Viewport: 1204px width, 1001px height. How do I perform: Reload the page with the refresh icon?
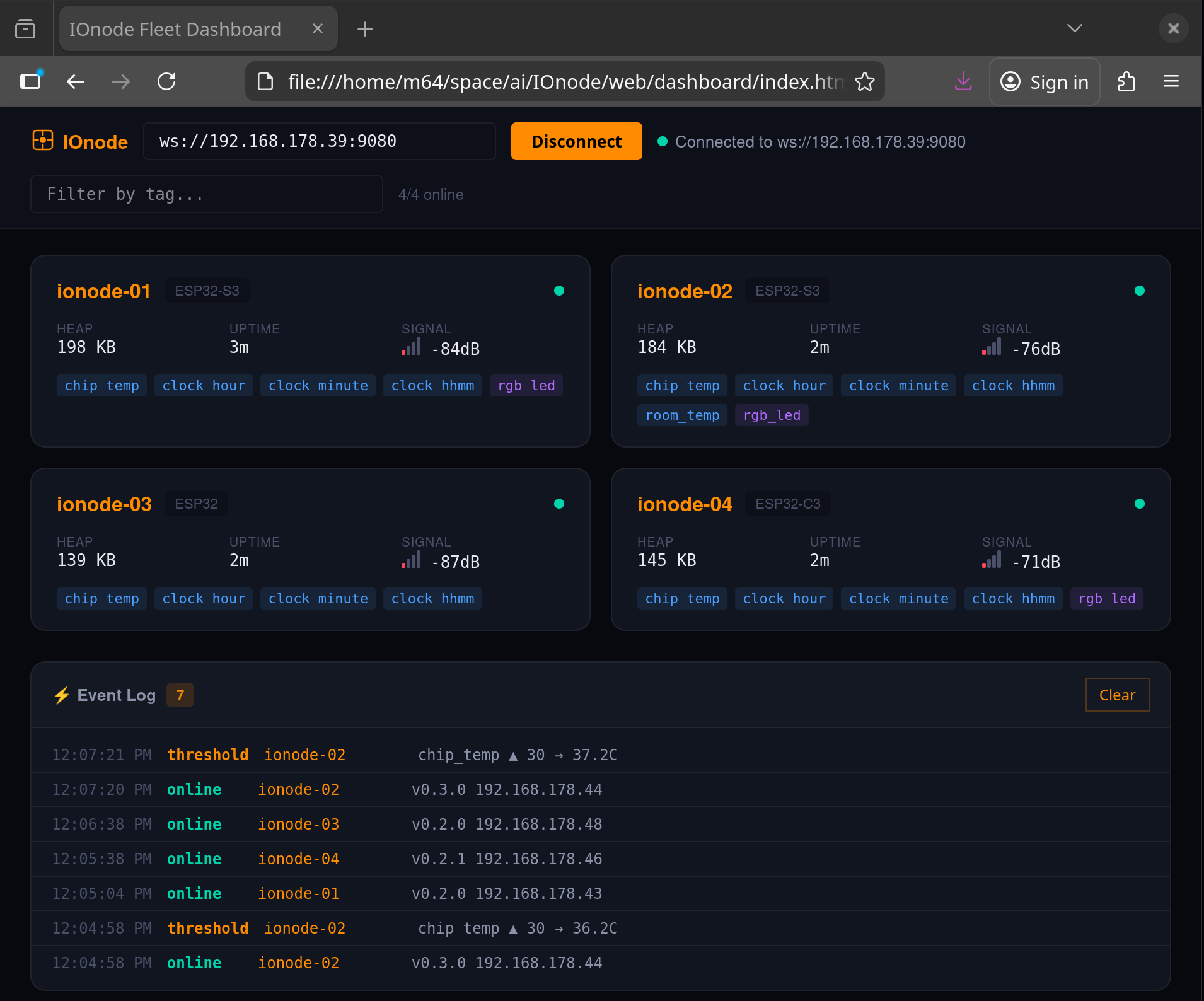pos(166,81)
